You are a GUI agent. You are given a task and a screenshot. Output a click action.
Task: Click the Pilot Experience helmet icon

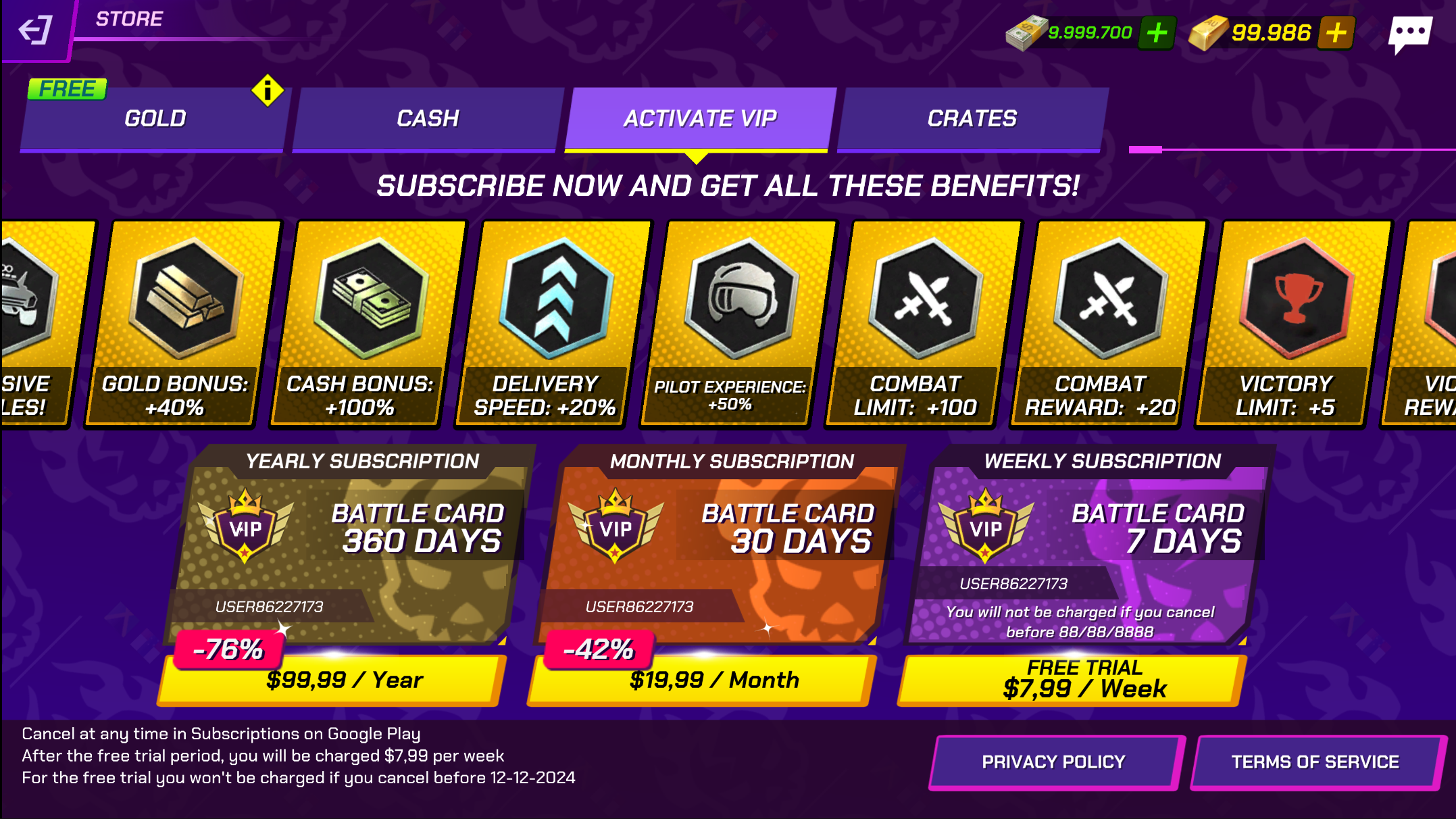742,297
